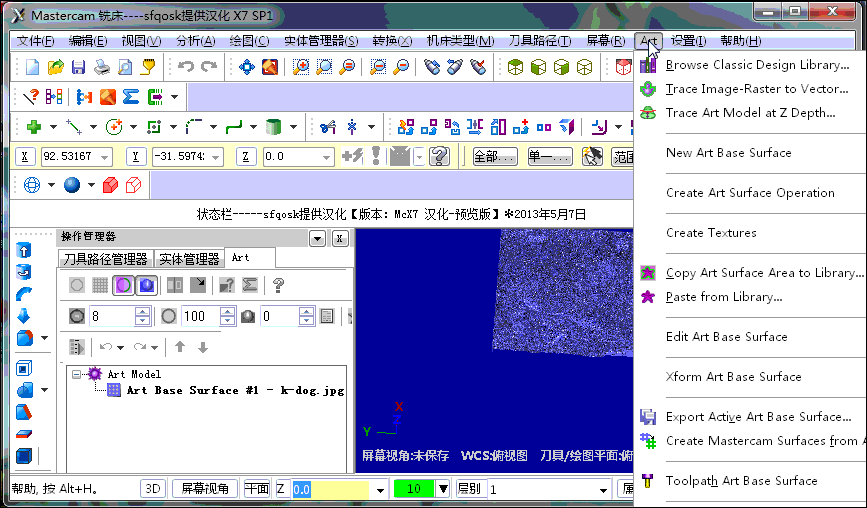The image size is (867, 508).
Task: Open the 文件(F) menu
Action: click(35, 41)
